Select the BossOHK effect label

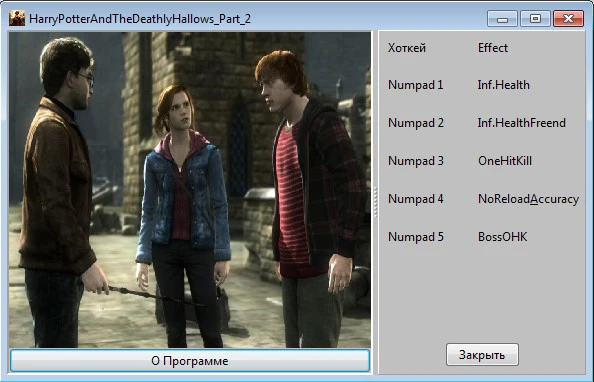(503, 237)
